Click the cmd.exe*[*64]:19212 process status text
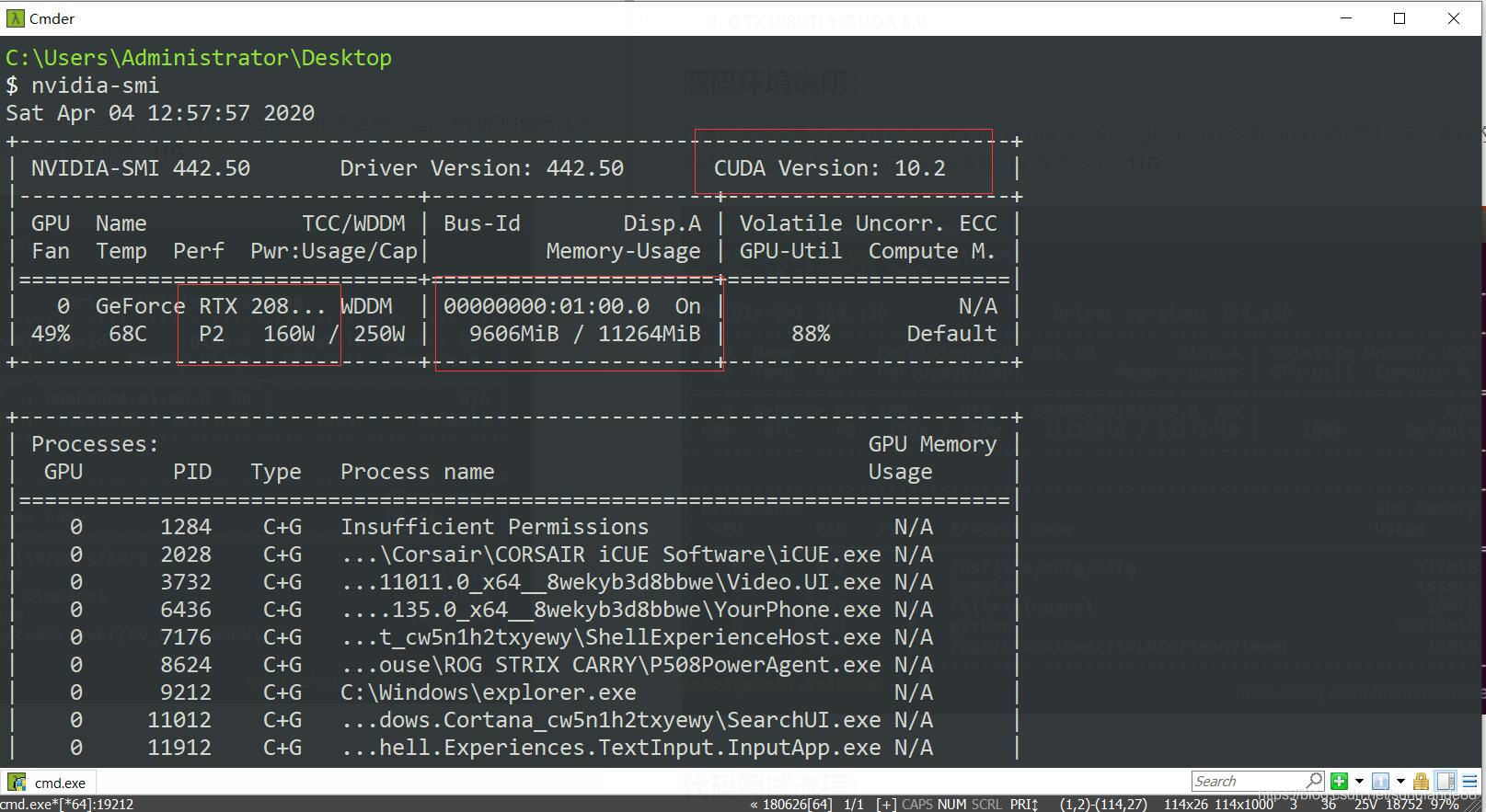Image resolution: width=1486 pixels, height=812 pixels. (x=67, y=804)
